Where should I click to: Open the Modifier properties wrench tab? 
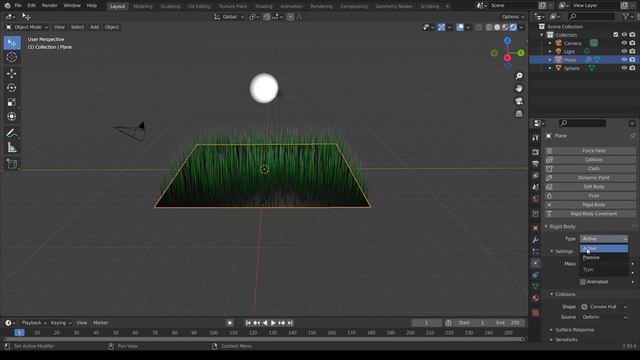coord(536,240)
